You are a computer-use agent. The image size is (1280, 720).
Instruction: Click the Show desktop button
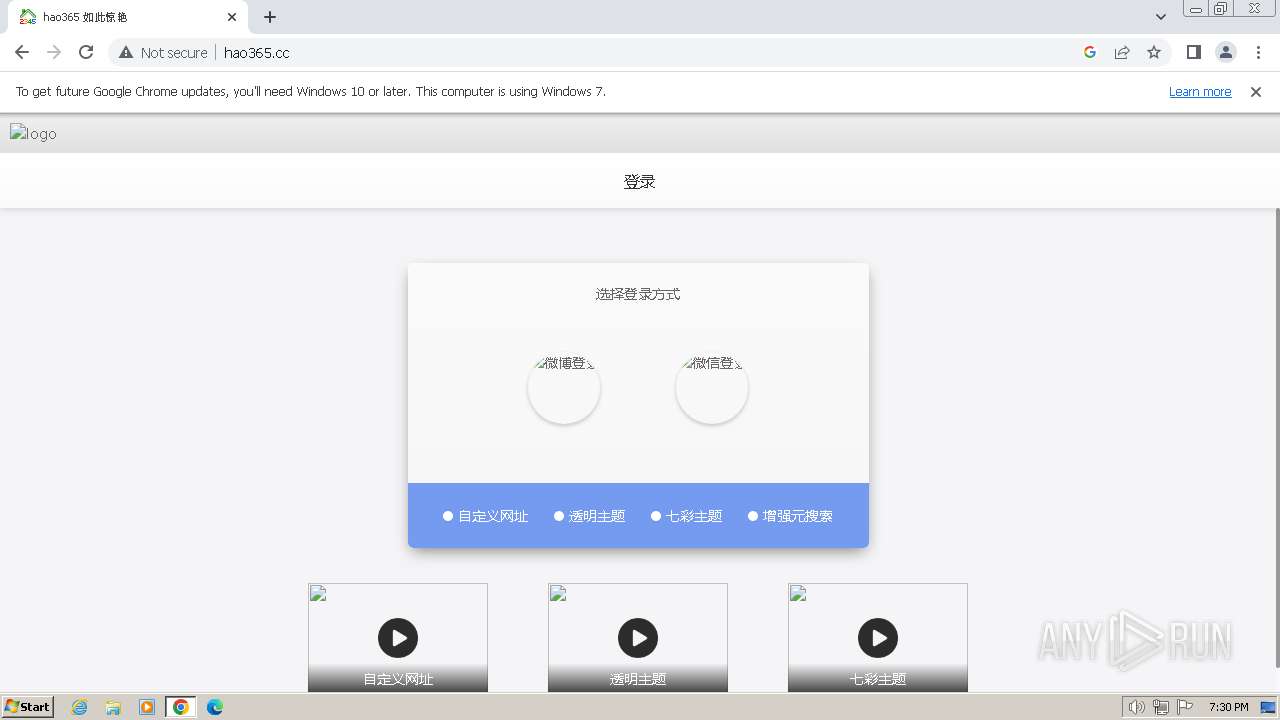[1270, 707]
